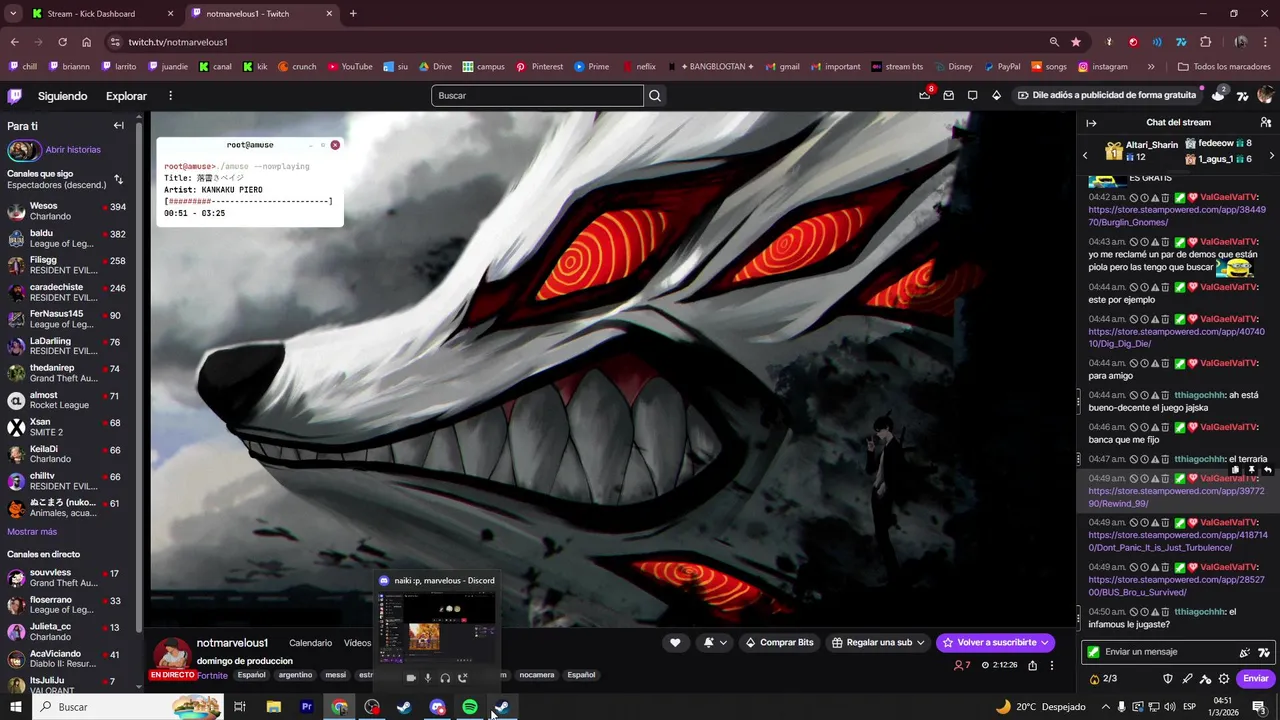Open the Calendario channel tab
The height and width of the screenshot is (720, 1280).
pyautogui.click(x=310, y=643)
